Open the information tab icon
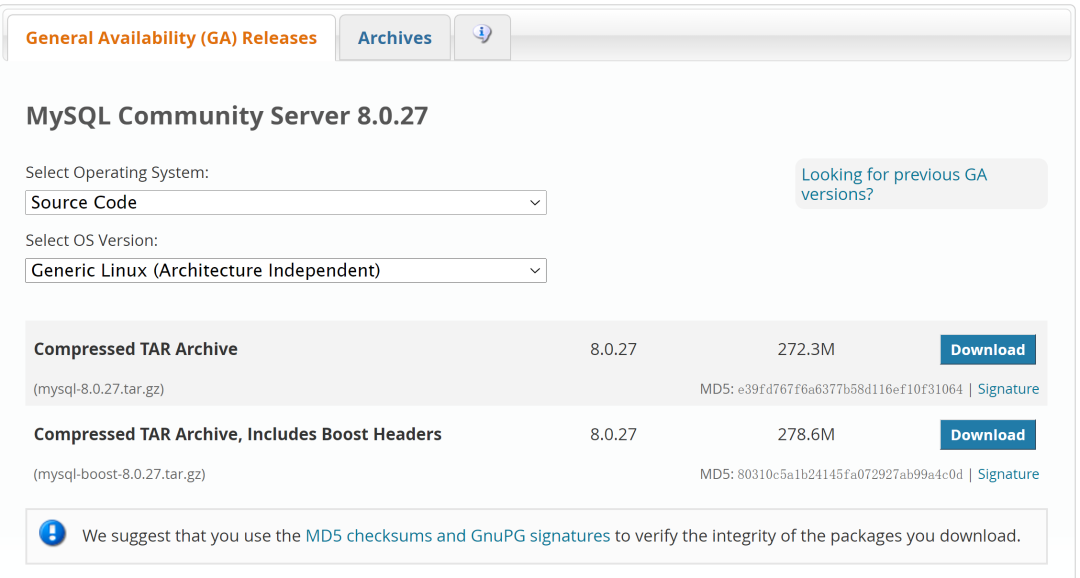1080x578 pixels. (482, 34)
